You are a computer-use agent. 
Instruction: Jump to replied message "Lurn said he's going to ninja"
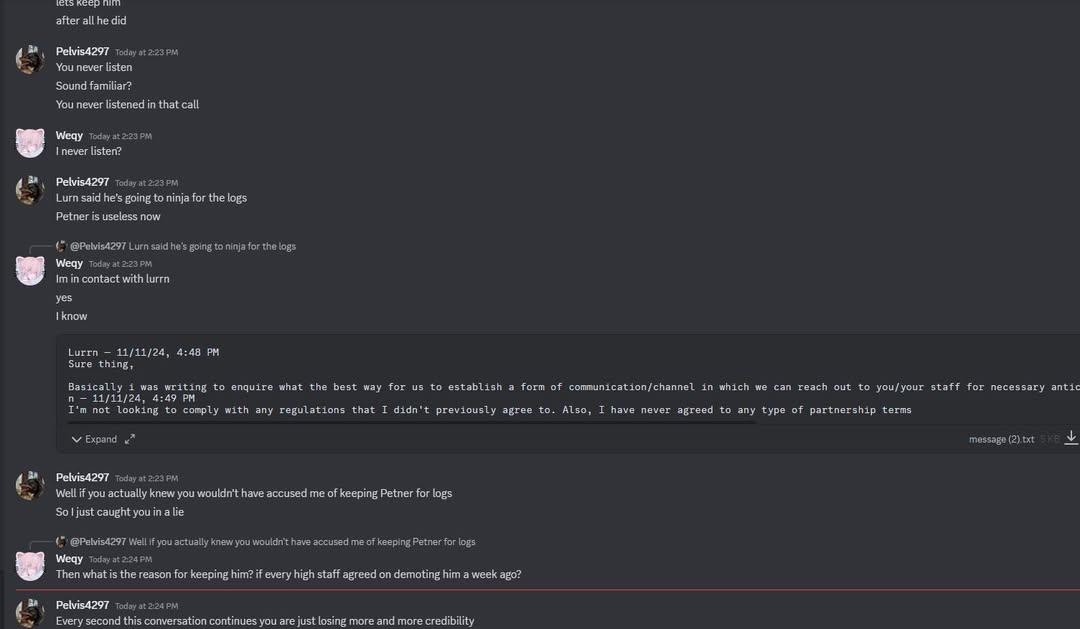[212, 246]
